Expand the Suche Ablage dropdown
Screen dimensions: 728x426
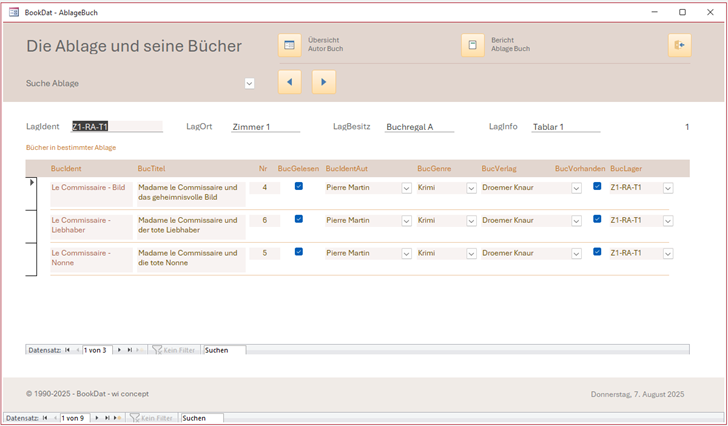pos(249,84)
